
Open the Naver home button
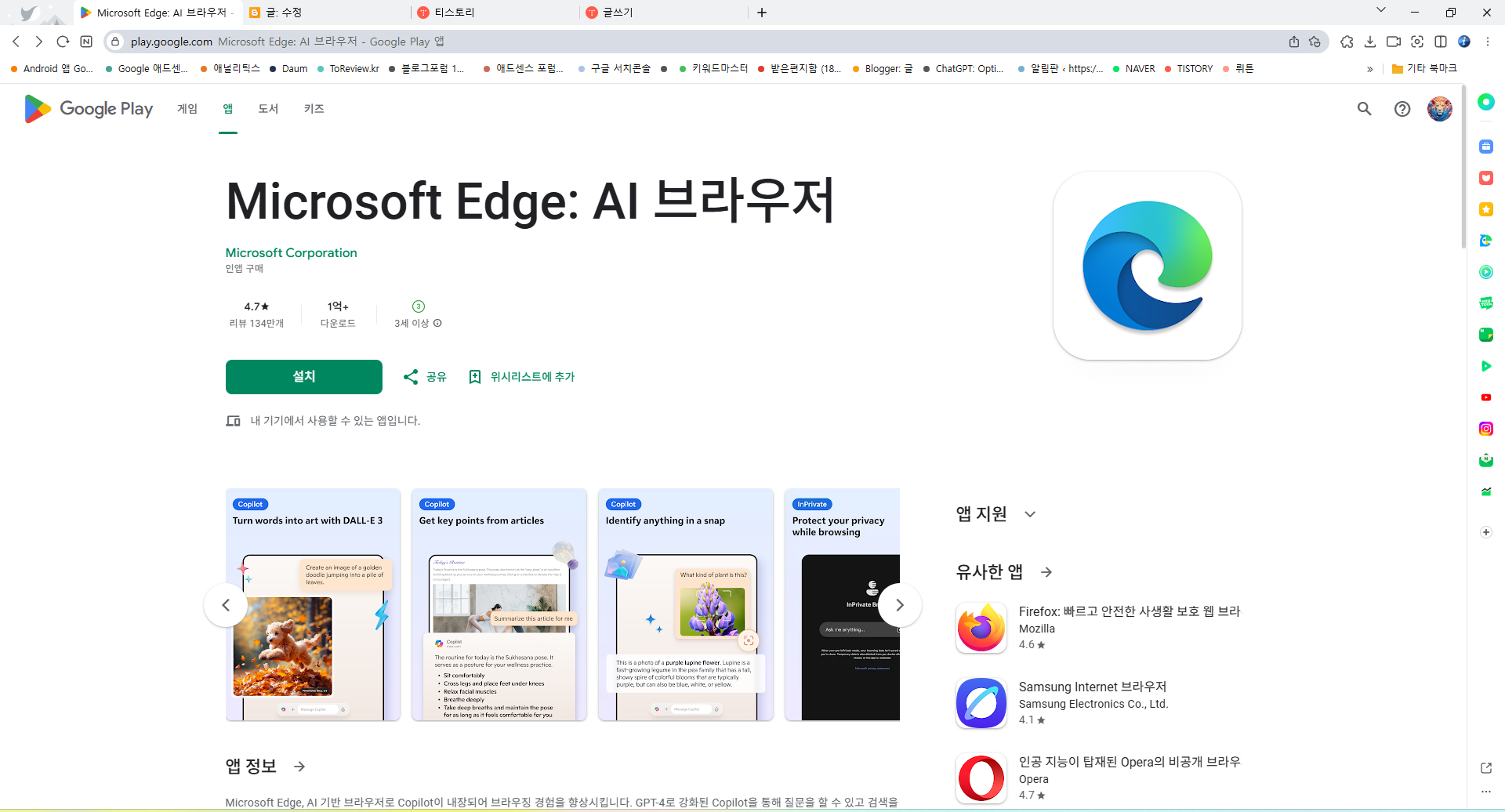tap(86, 42)
